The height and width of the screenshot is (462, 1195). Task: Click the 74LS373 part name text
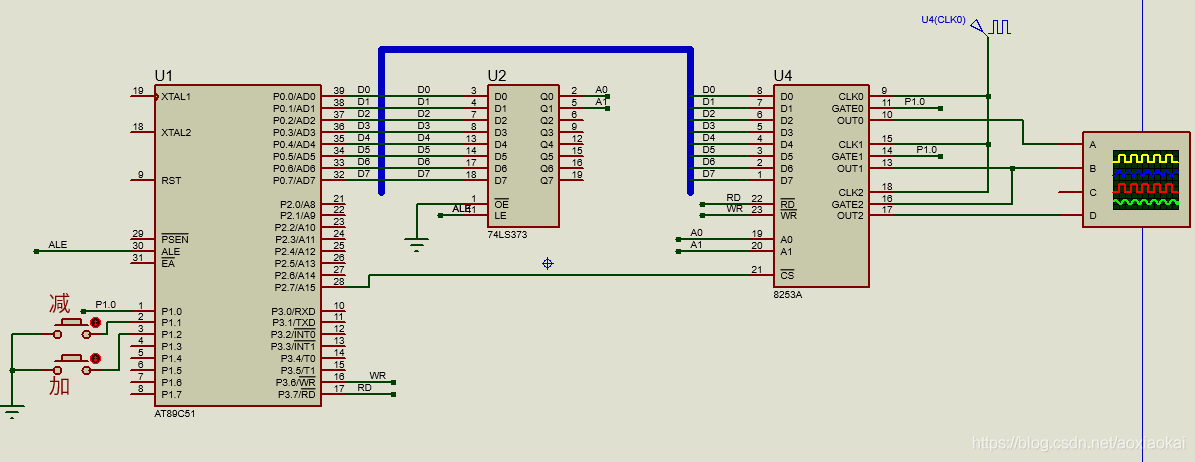[x=507, y=235]
